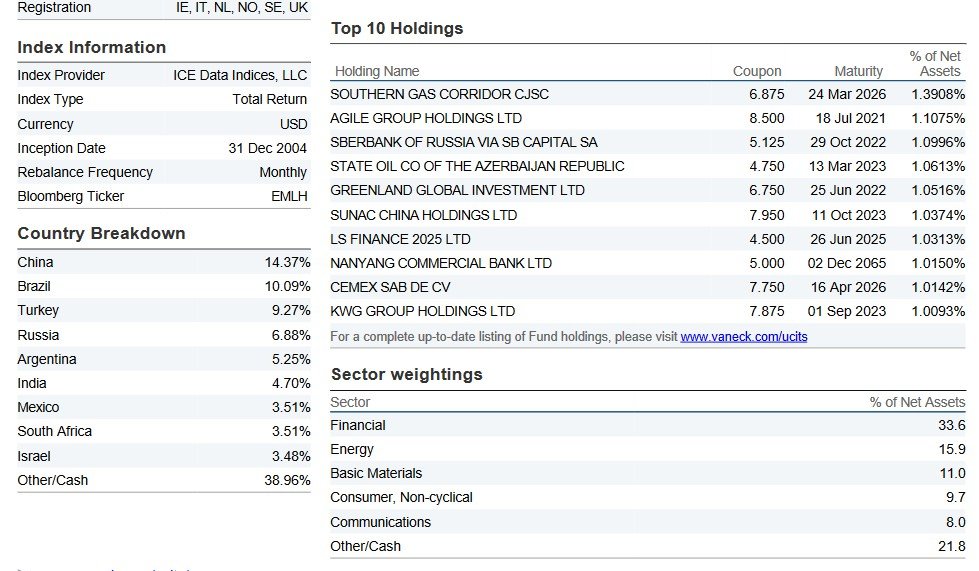
Task: Click the Financial sector row
Action: click(358, 425)
